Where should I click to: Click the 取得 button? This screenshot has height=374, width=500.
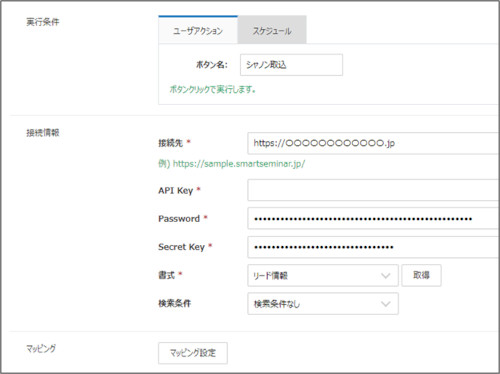point(421,275)
